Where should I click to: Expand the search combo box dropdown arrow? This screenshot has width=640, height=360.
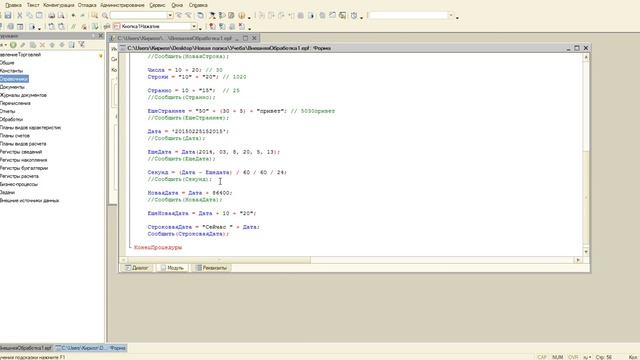(x=170, y=16)
